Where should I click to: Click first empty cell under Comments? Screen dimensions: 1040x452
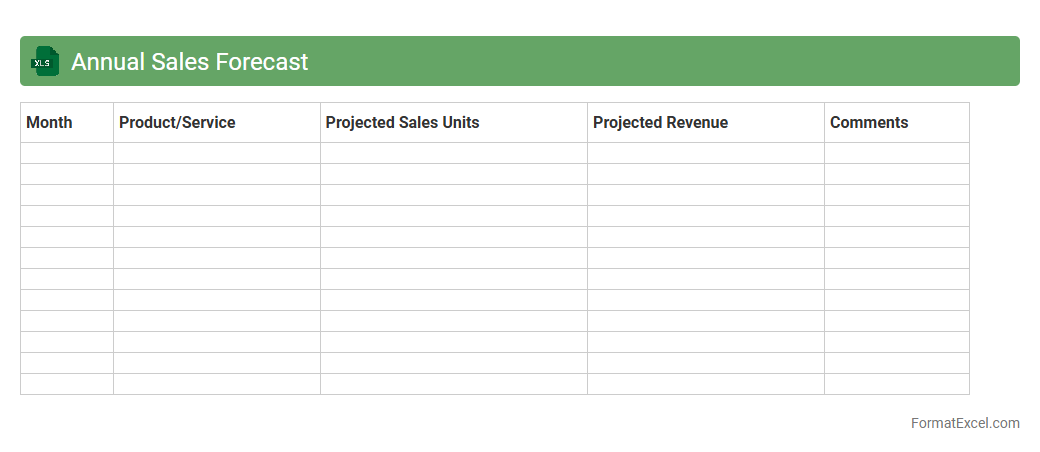tap(897, 153)
